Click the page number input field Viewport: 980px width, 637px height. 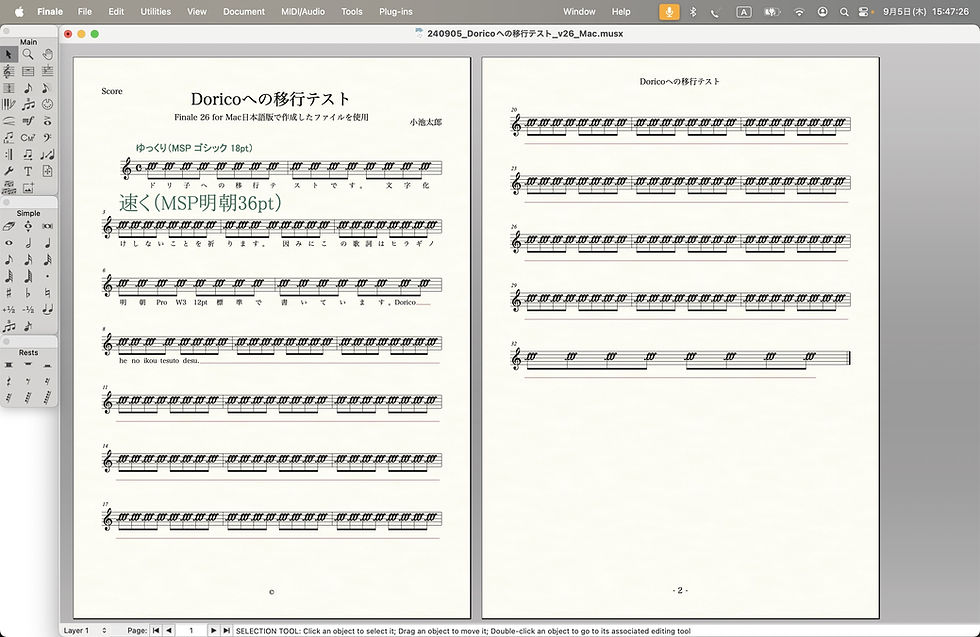(x=191, y=630)
